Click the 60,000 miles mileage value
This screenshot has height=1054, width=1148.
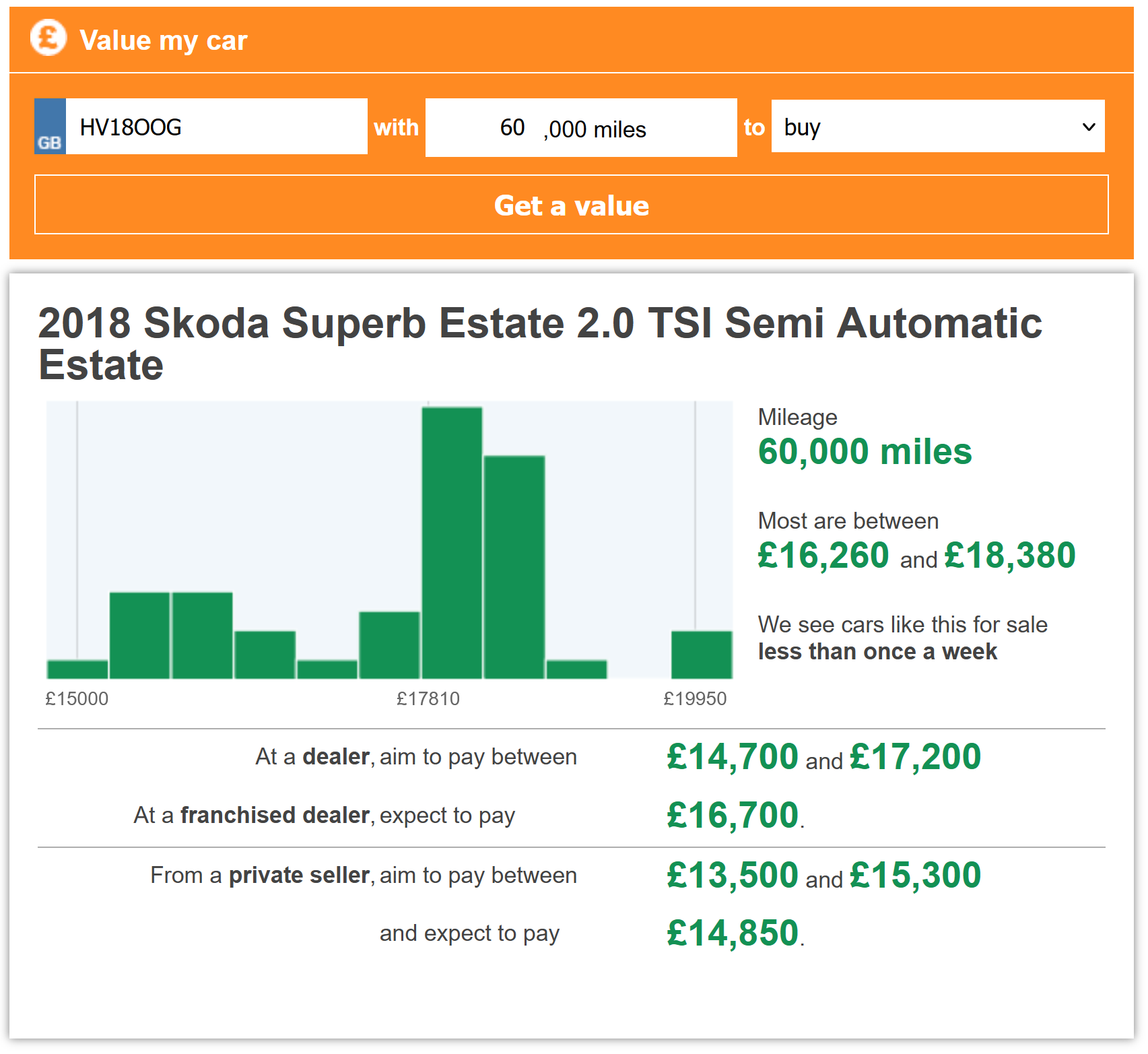pos(865,451)
